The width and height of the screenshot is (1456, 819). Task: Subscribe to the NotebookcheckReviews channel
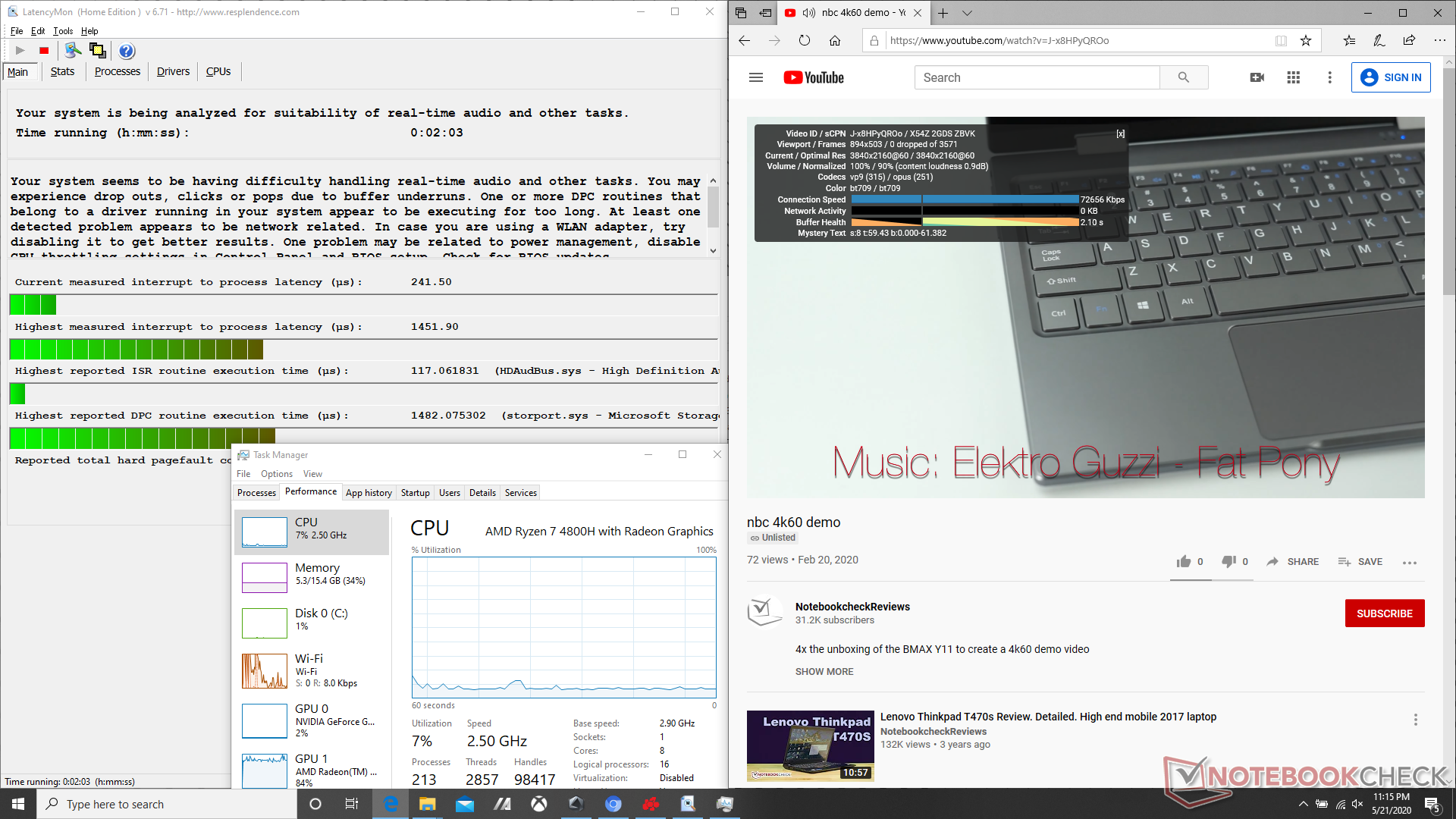point(1385,613)
